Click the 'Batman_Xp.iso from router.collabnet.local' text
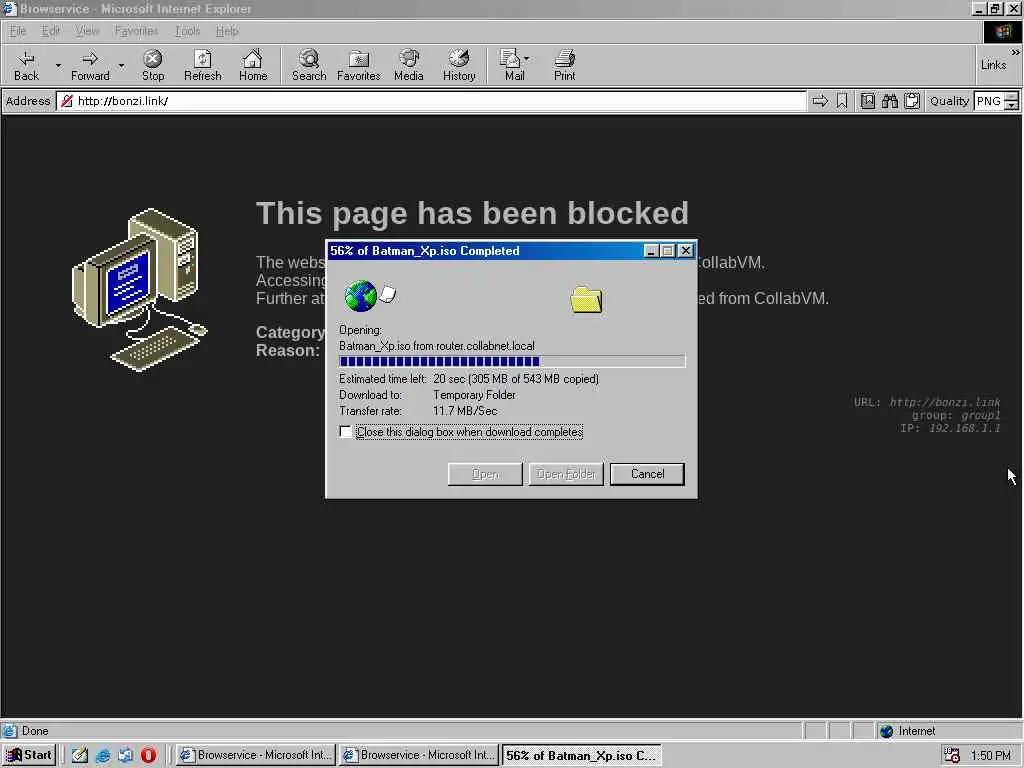The height and width of the screenshot is (768, 1024). 436,346
